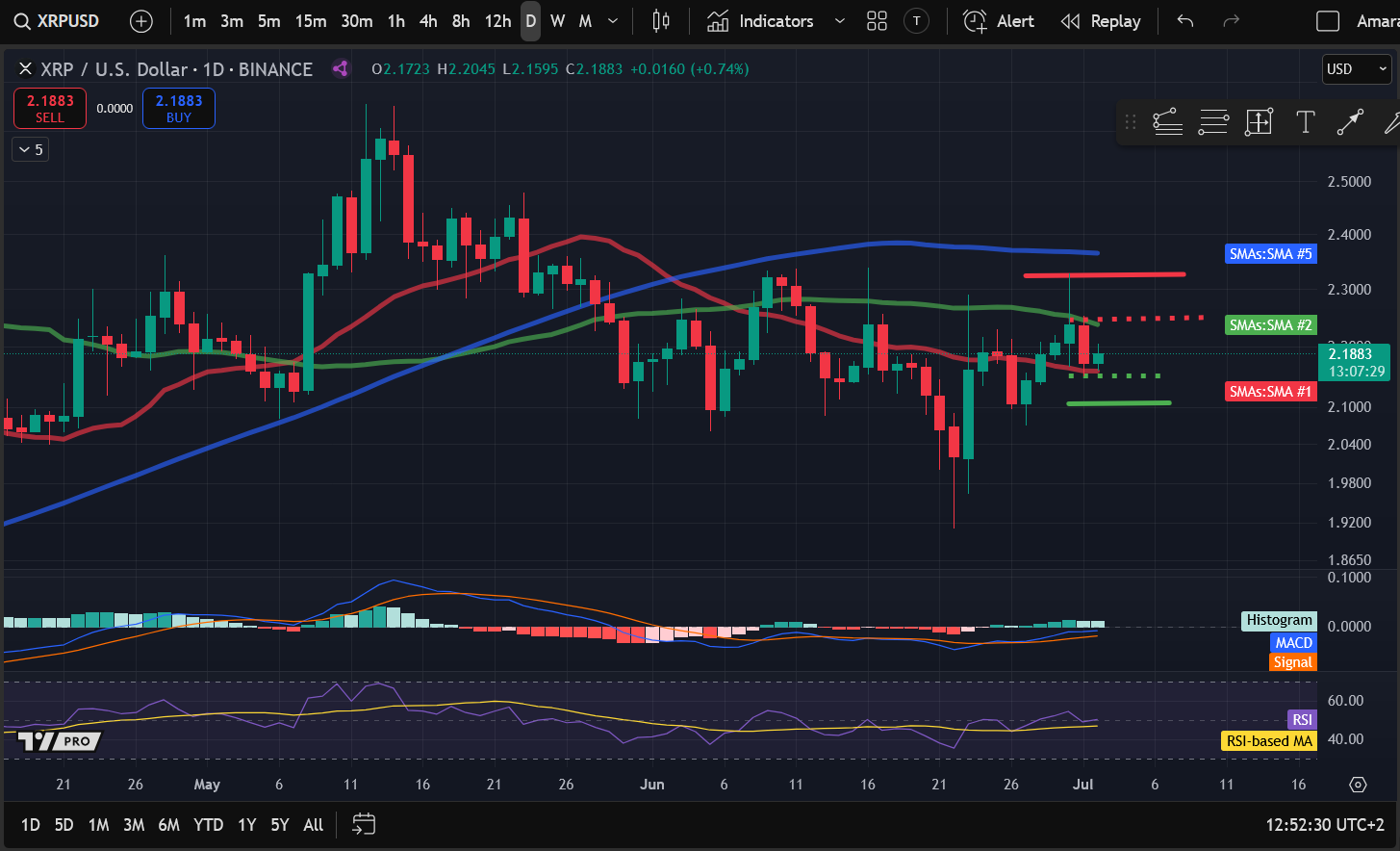Image resolution: width=1400 pixels, height=851 pixels.
Task: Select the Text drawing tool
Action: pos(1305,121)
